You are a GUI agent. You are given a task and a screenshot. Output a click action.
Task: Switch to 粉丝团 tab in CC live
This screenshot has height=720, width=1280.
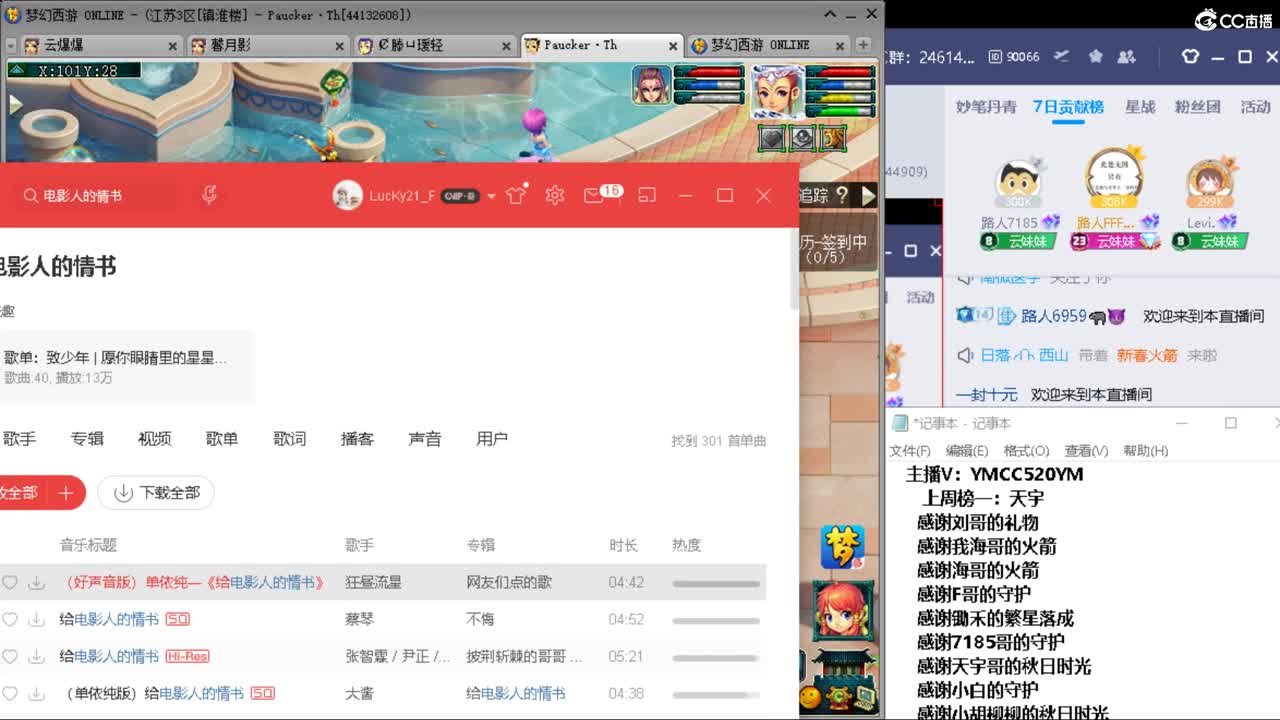(1197, 107)
